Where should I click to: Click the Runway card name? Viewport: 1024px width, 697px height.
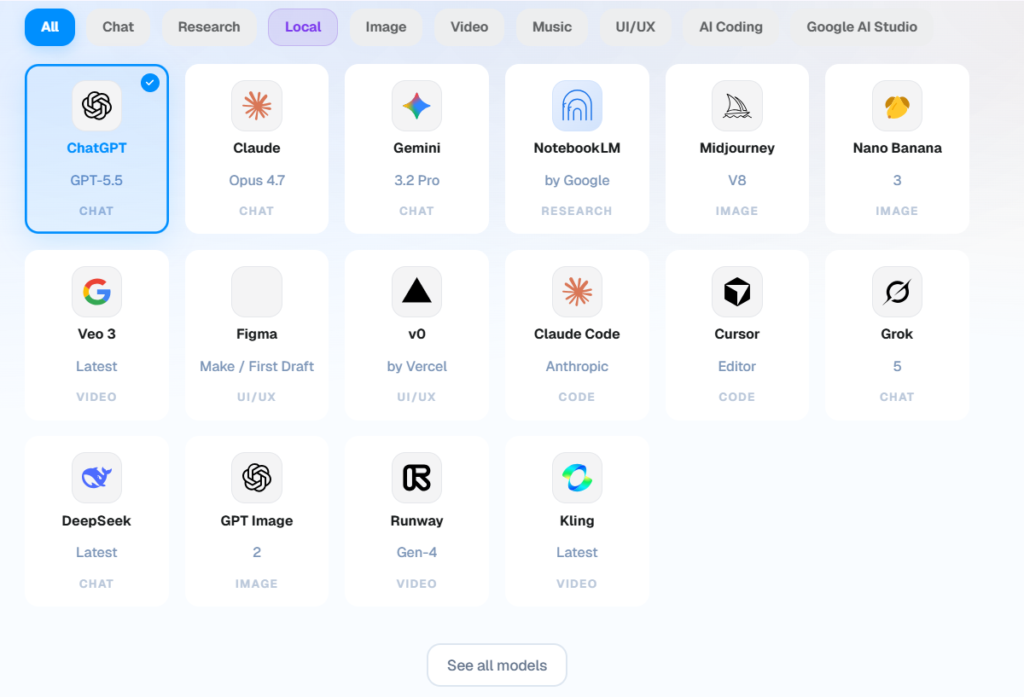pyautogui.click(x=417, y=521)
